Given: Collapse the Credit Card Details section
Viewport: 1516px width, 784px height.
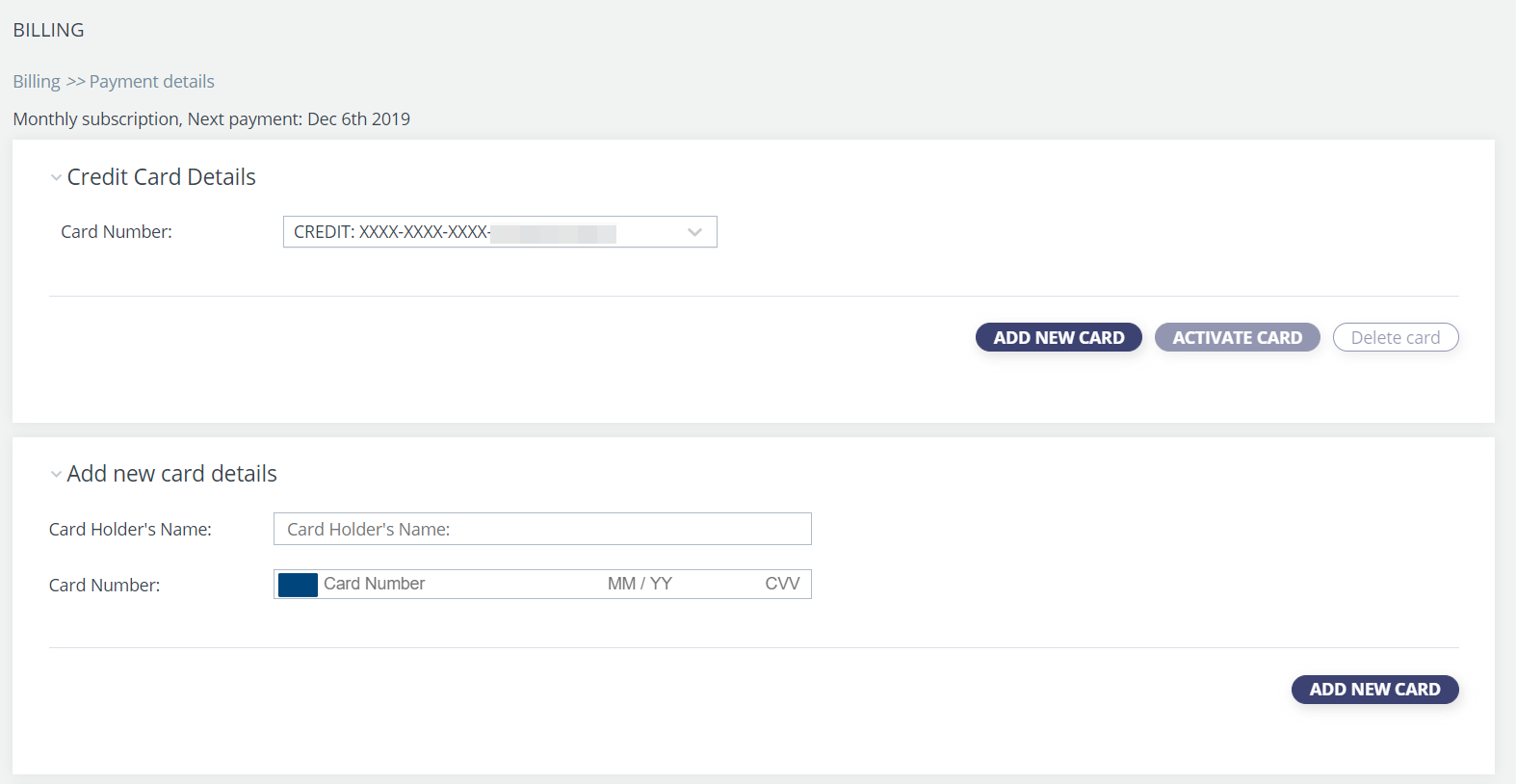Looking at the screenshot, I should click(56, 178).
